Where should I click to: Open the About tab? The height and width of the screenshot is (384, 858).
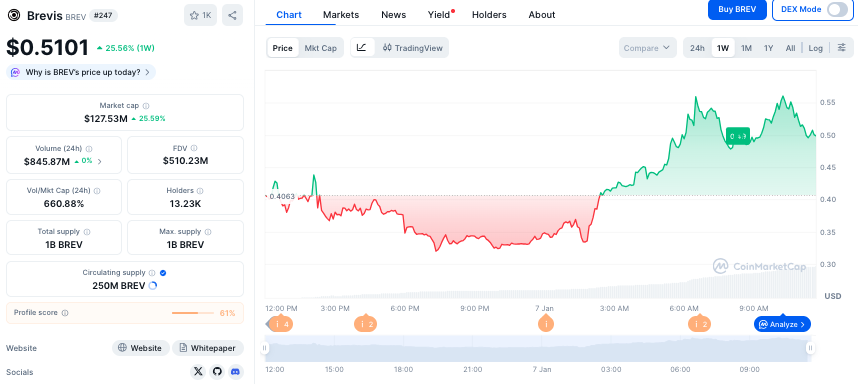point(542,15)
